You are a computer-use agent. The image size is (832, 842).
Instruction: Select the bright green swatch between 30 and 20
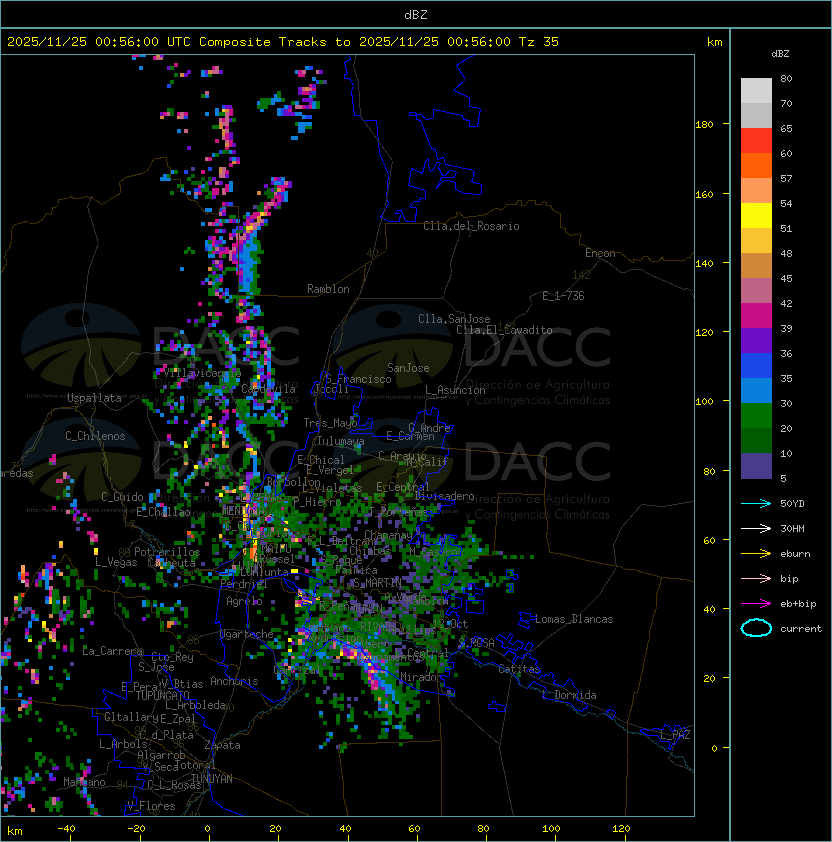coord(756,416)
